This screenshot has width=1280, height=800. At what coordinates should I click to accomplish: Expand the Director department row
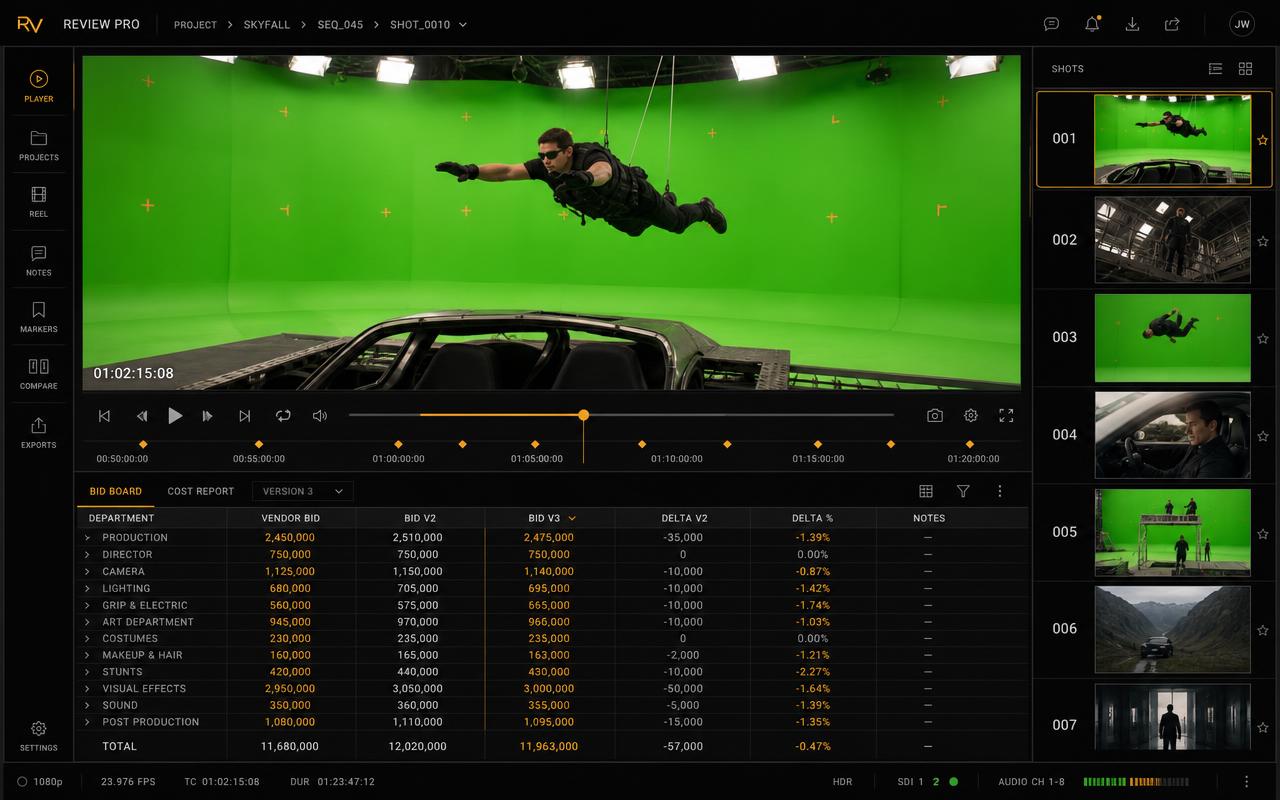pos(87,555)
